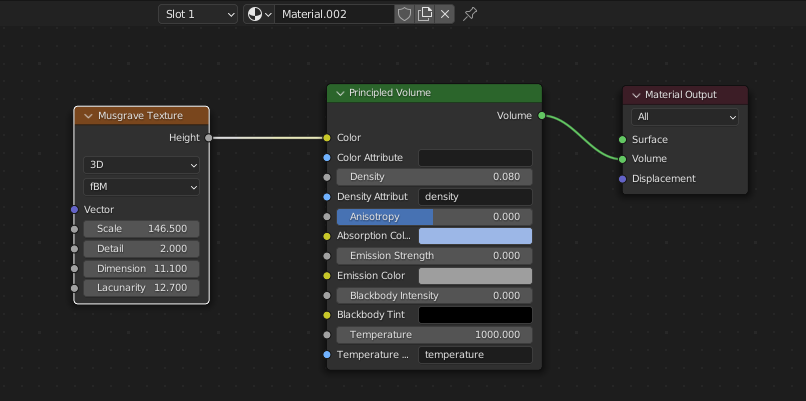Open the fBM type dropdown
The width and height of the screenshot is (806, 401).
pos(141,187)
